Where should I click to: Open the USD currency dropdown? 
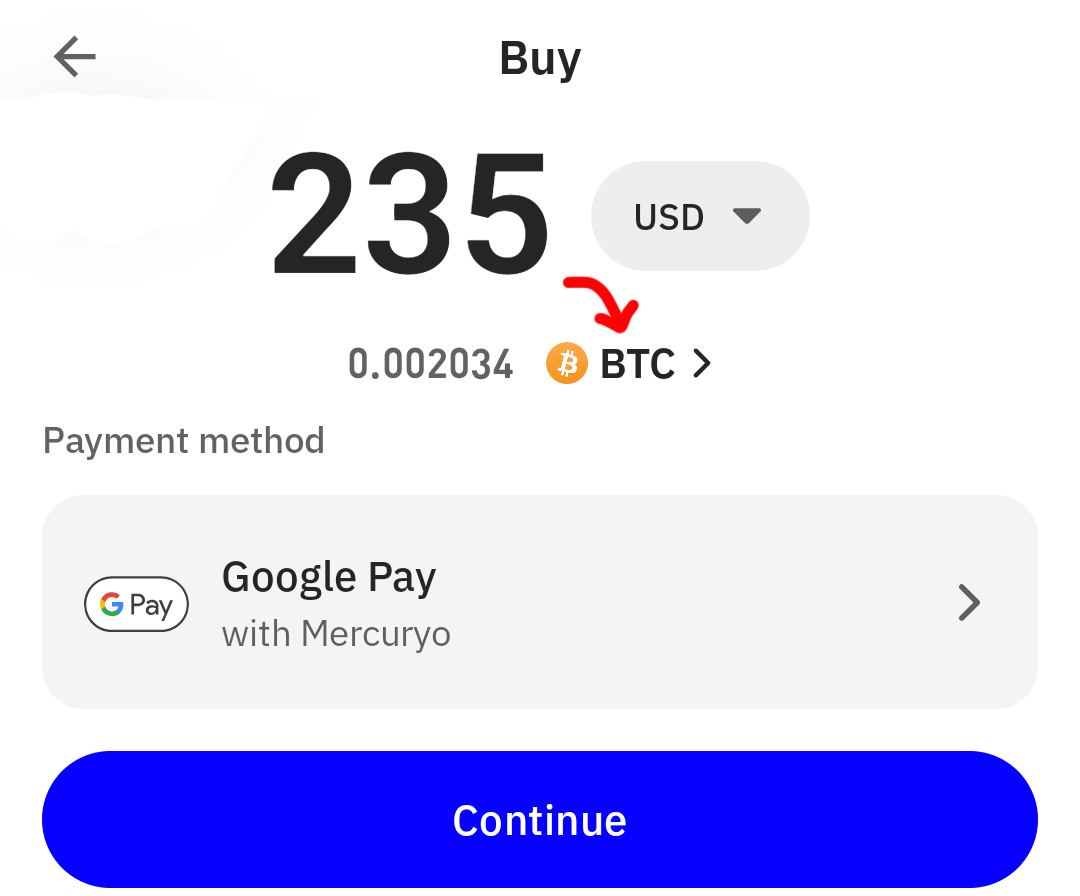pyautogui.click(x=700, y=216)
